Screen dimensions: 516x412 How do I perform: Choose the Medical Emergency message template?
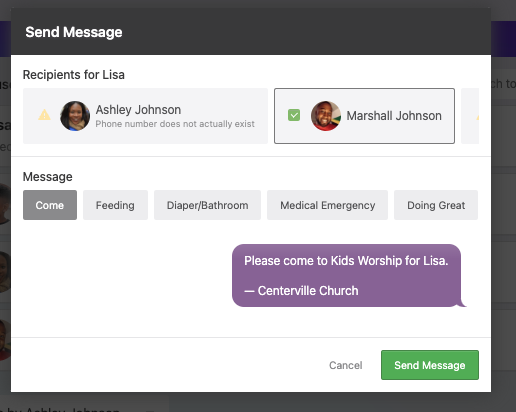(x=327, y=205)
